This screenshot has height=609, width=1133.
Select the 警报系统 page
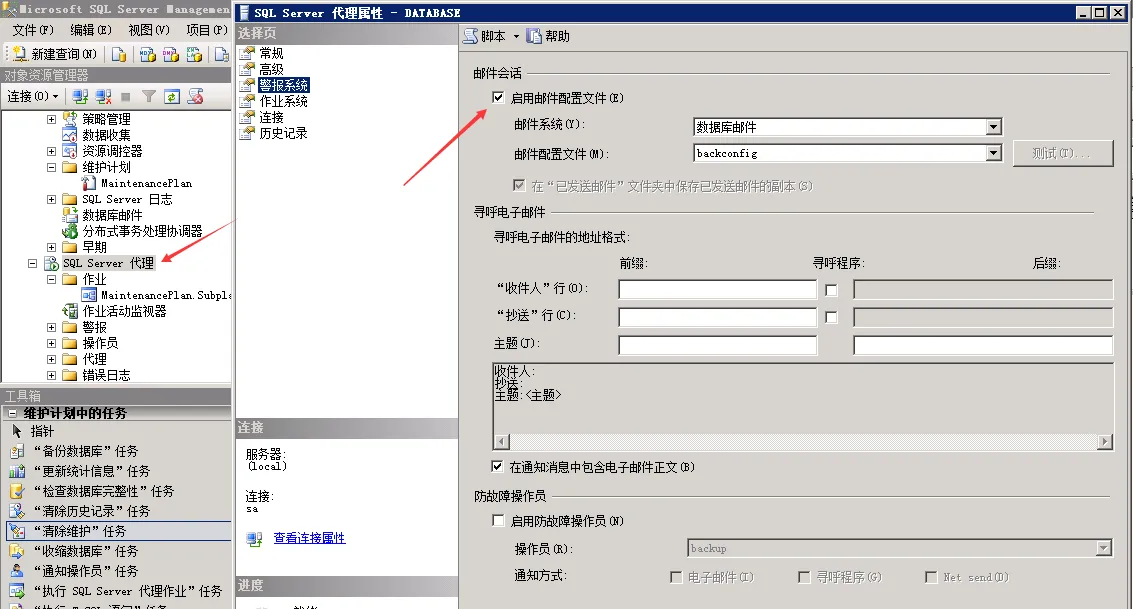(x=284, y=85)
